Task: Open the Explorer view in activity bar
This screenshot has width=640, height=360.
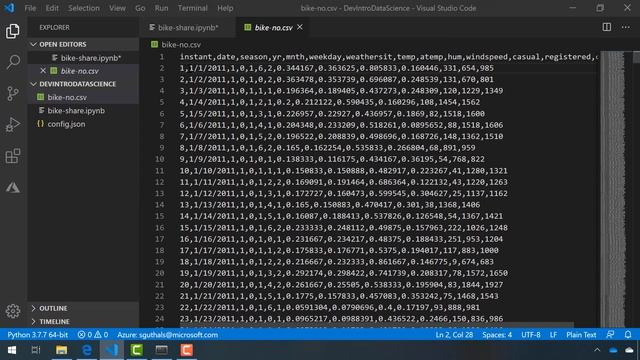Action: [x=13, y=31]
